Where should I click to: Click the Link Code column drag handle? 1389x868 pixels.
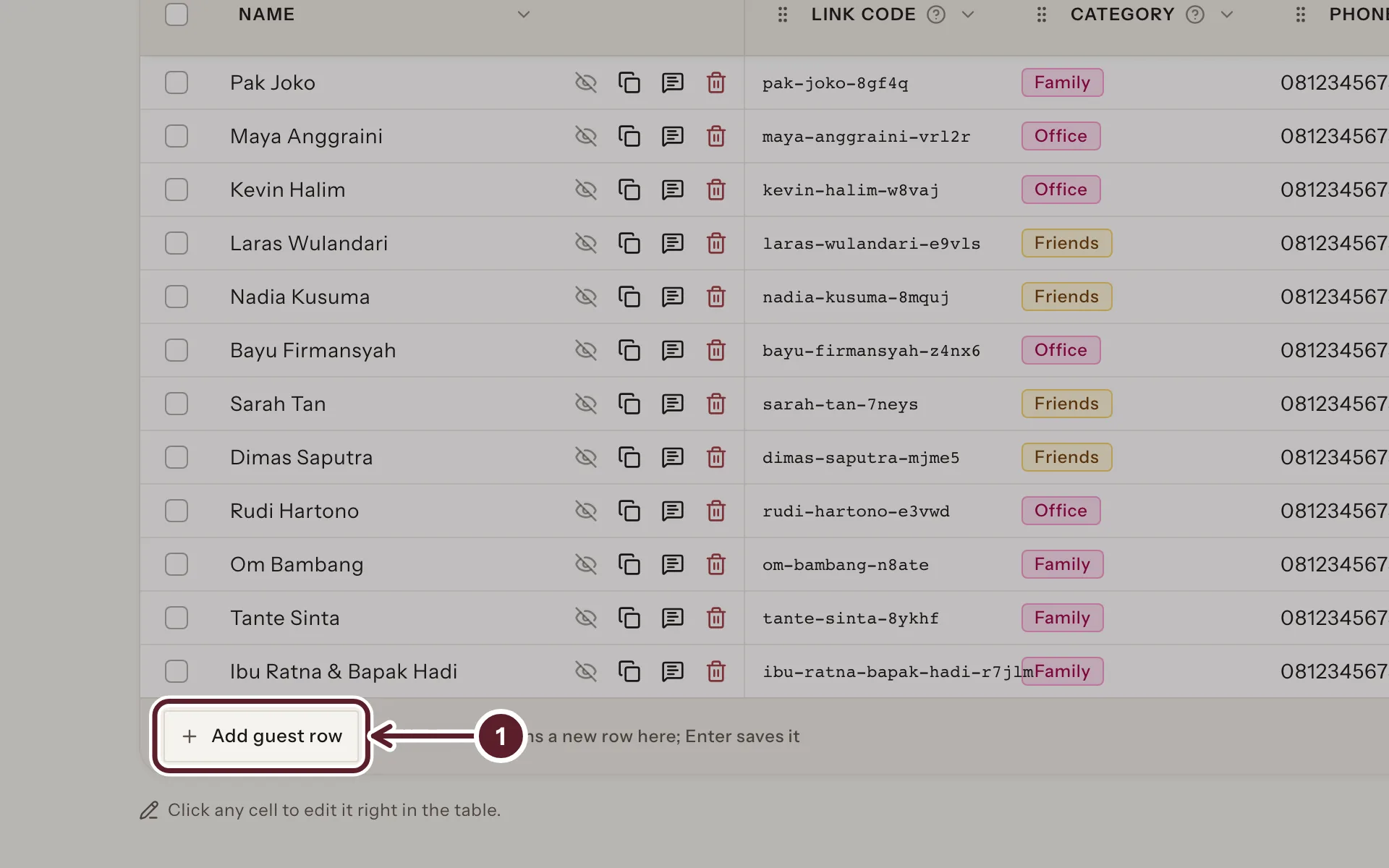click(782, 14)
